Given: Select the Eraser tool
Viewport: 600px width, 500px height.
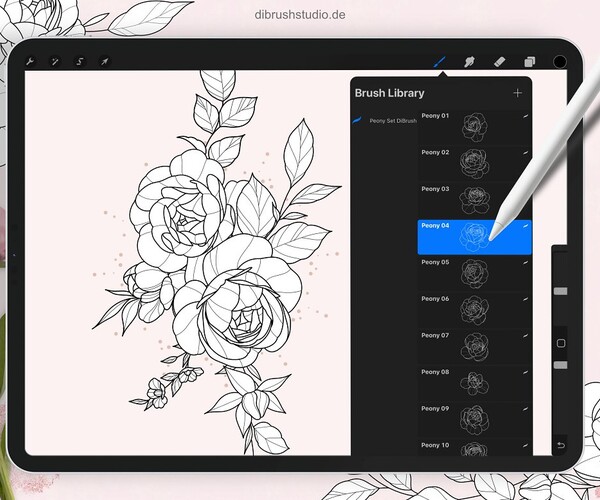Looking at the screenshot, I should click(499, 62).
